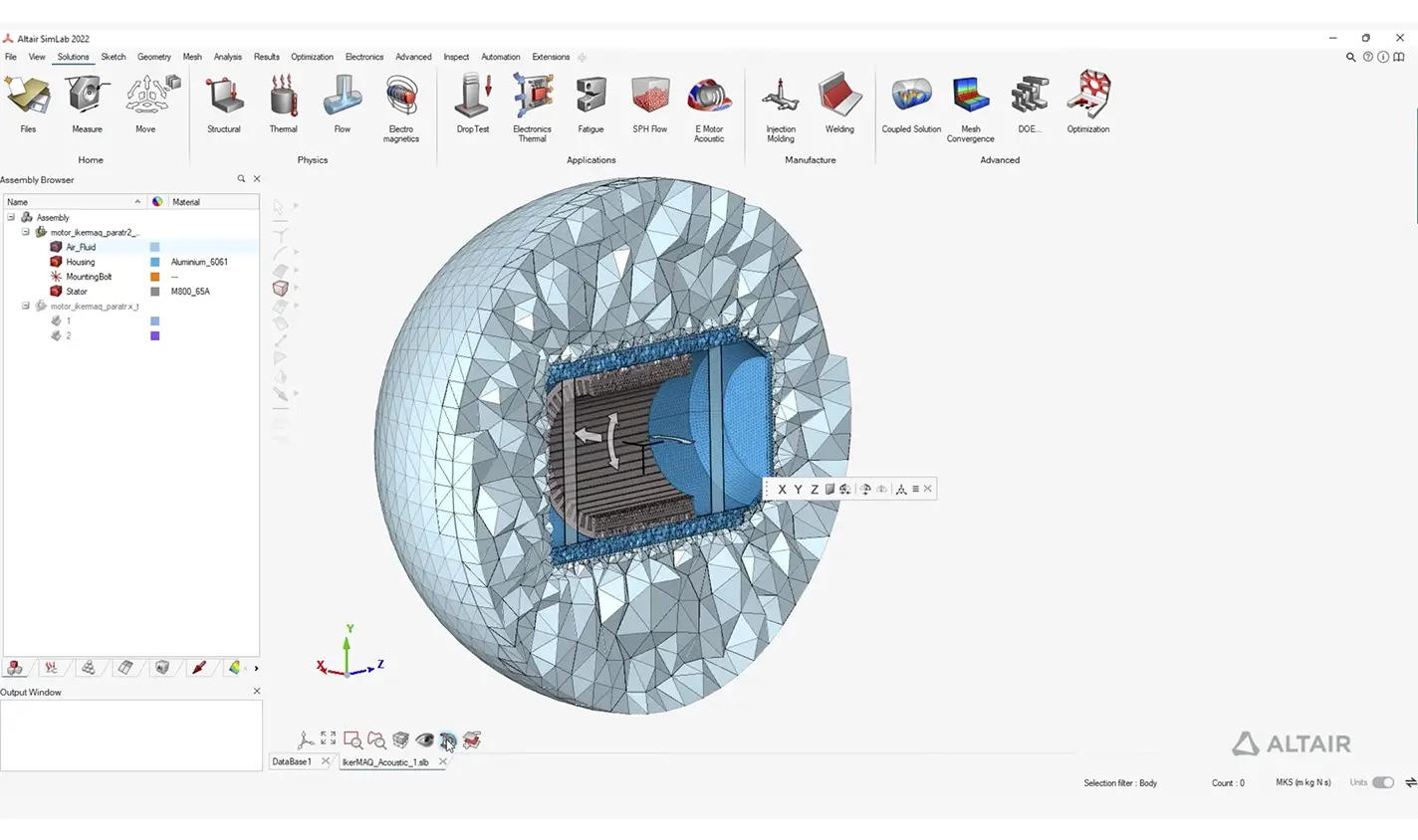Select the Injection Molding tool

pyautogui.click(x=781, y=105)
